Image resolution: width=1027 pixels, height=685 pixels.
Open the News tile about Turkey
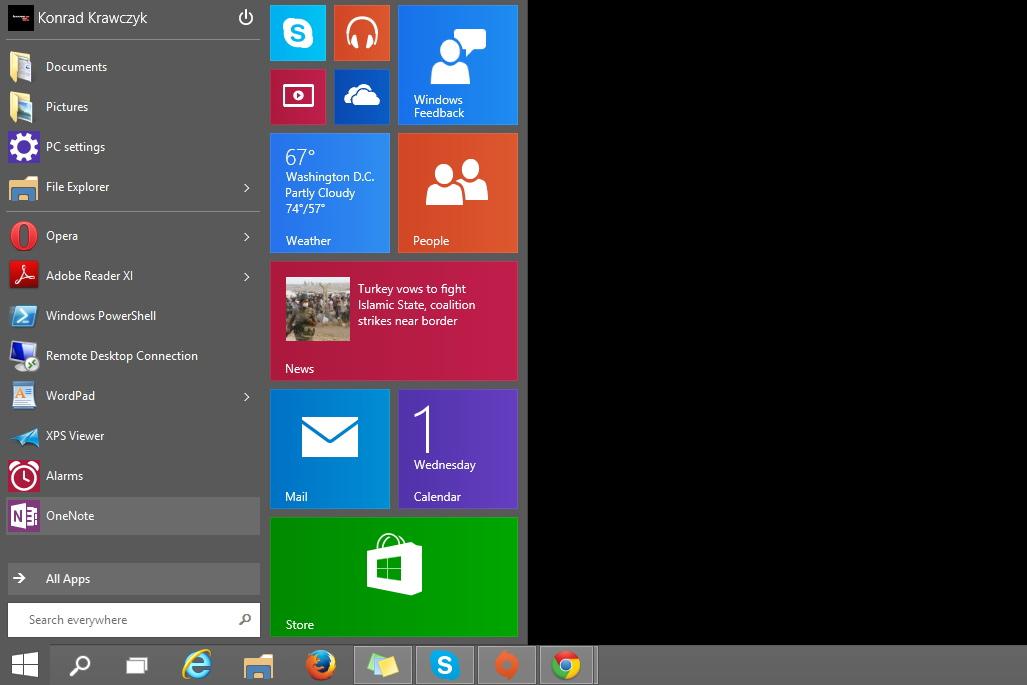coord(394,321)
